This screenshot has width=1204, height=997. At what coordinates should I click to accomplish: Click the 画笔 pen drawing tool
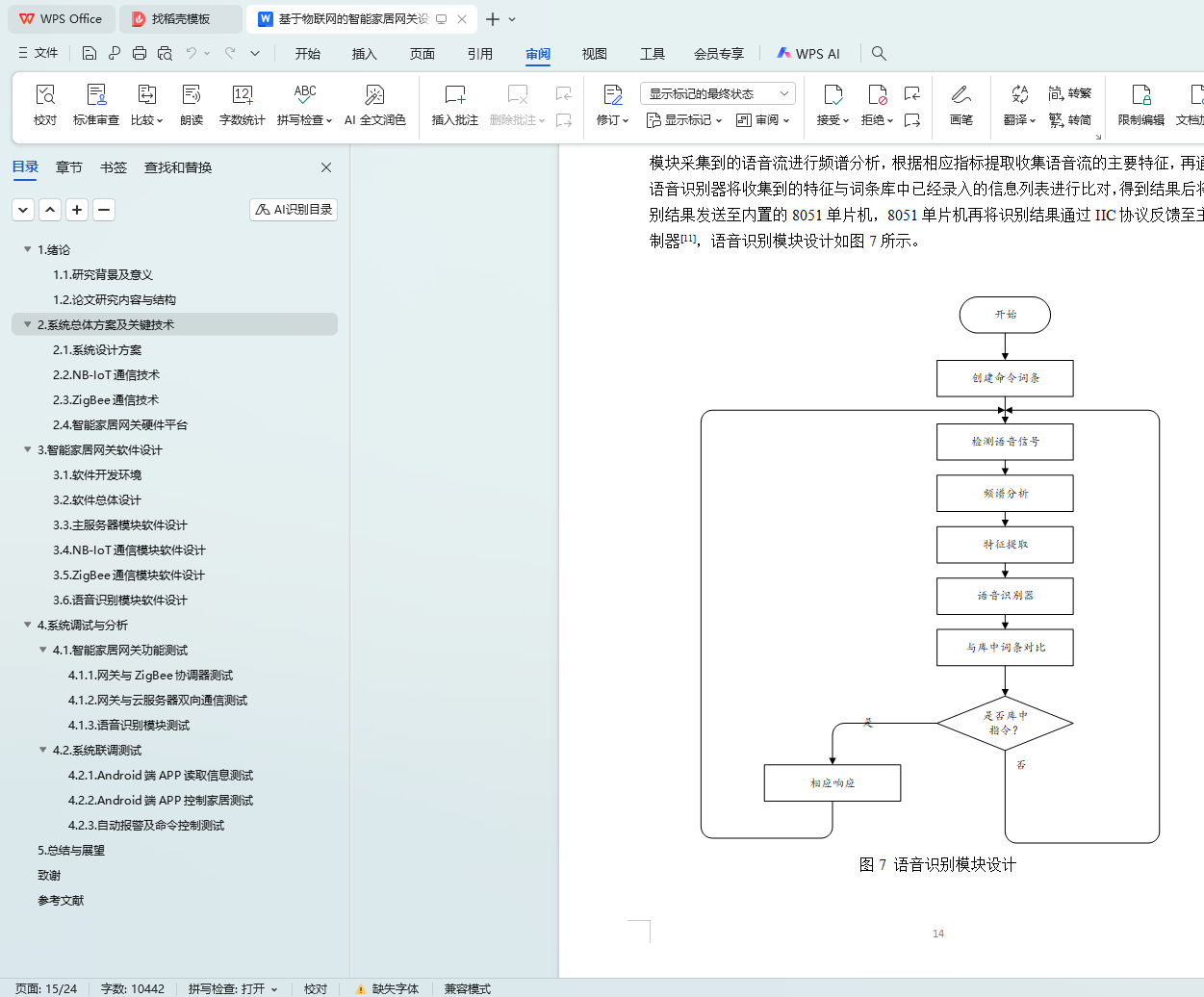[961, 105]
